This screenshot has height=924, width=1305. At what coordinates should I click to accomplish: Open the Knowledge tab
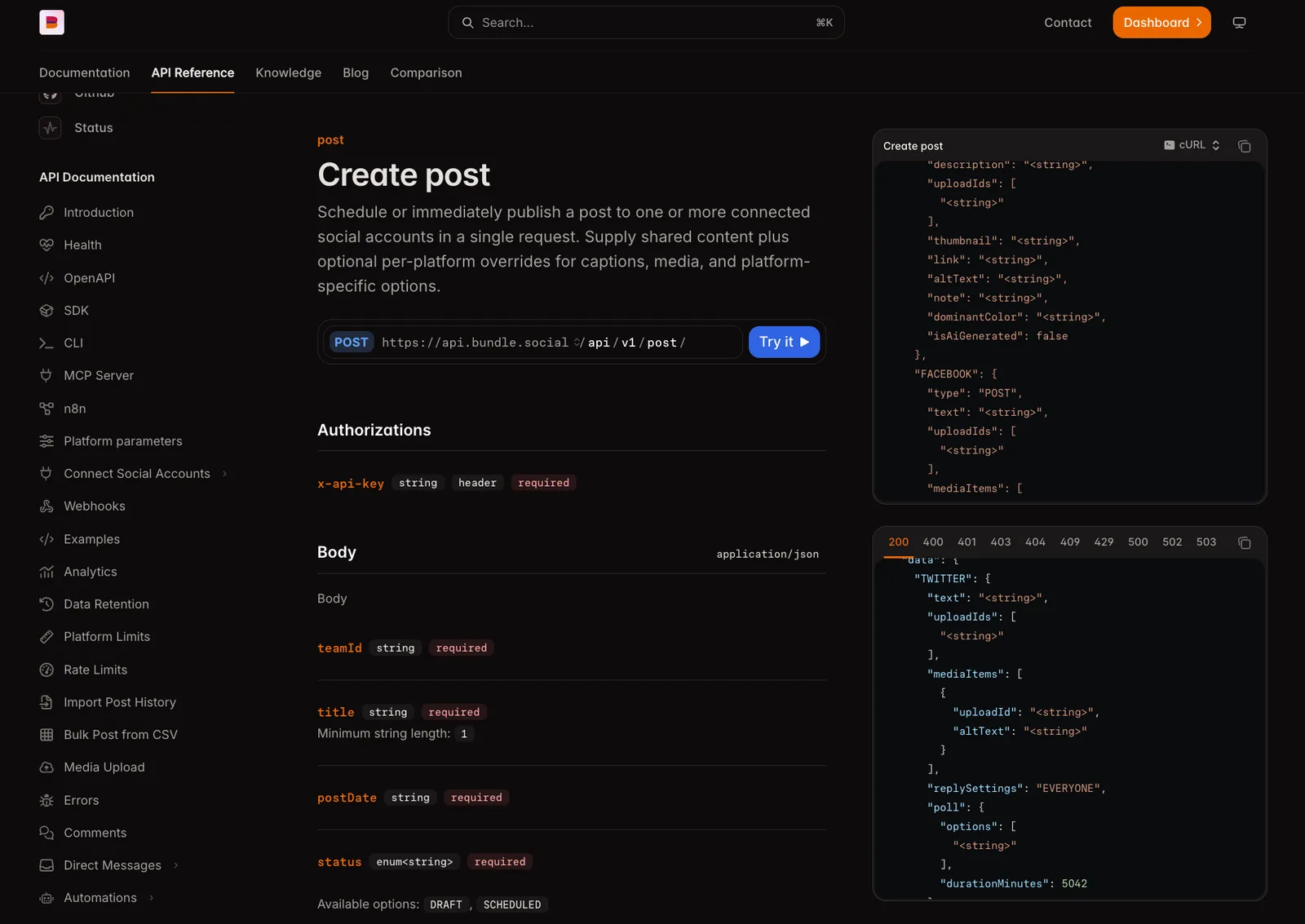coord(289,73)
